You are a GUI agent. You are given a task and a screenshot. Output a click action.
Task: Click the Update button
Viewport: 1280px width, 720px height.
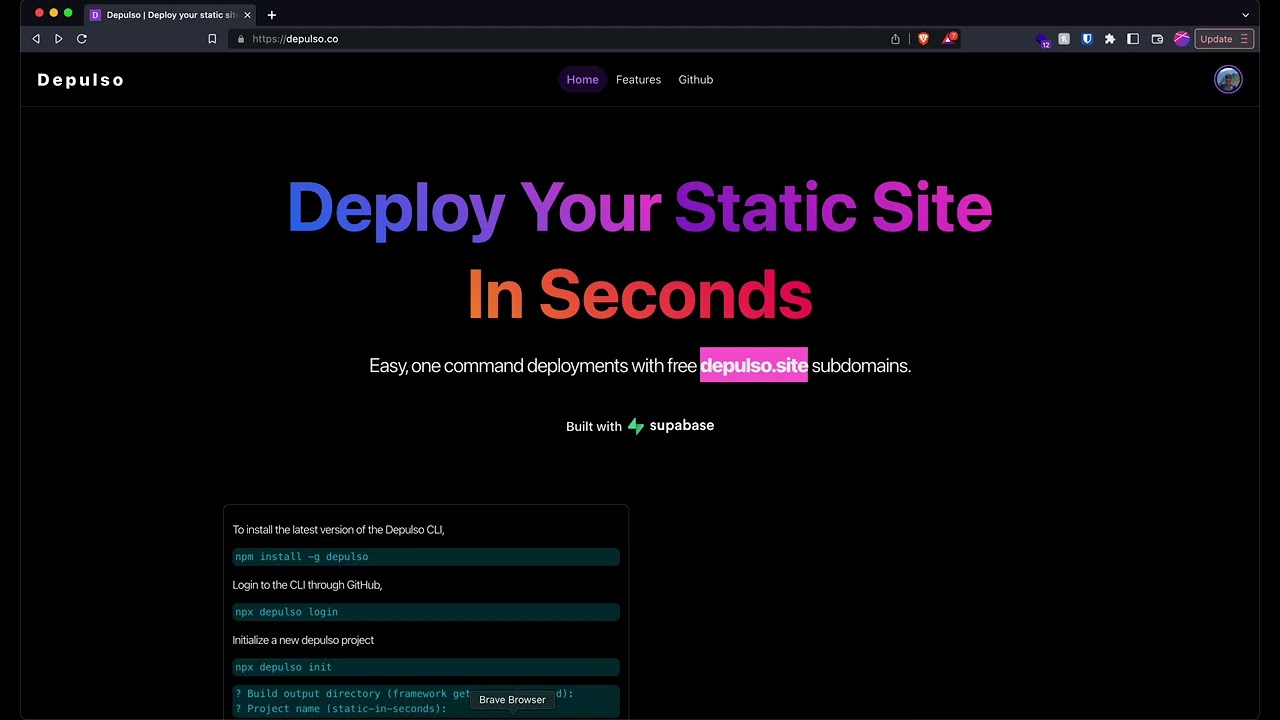(x=1216, y=39)
